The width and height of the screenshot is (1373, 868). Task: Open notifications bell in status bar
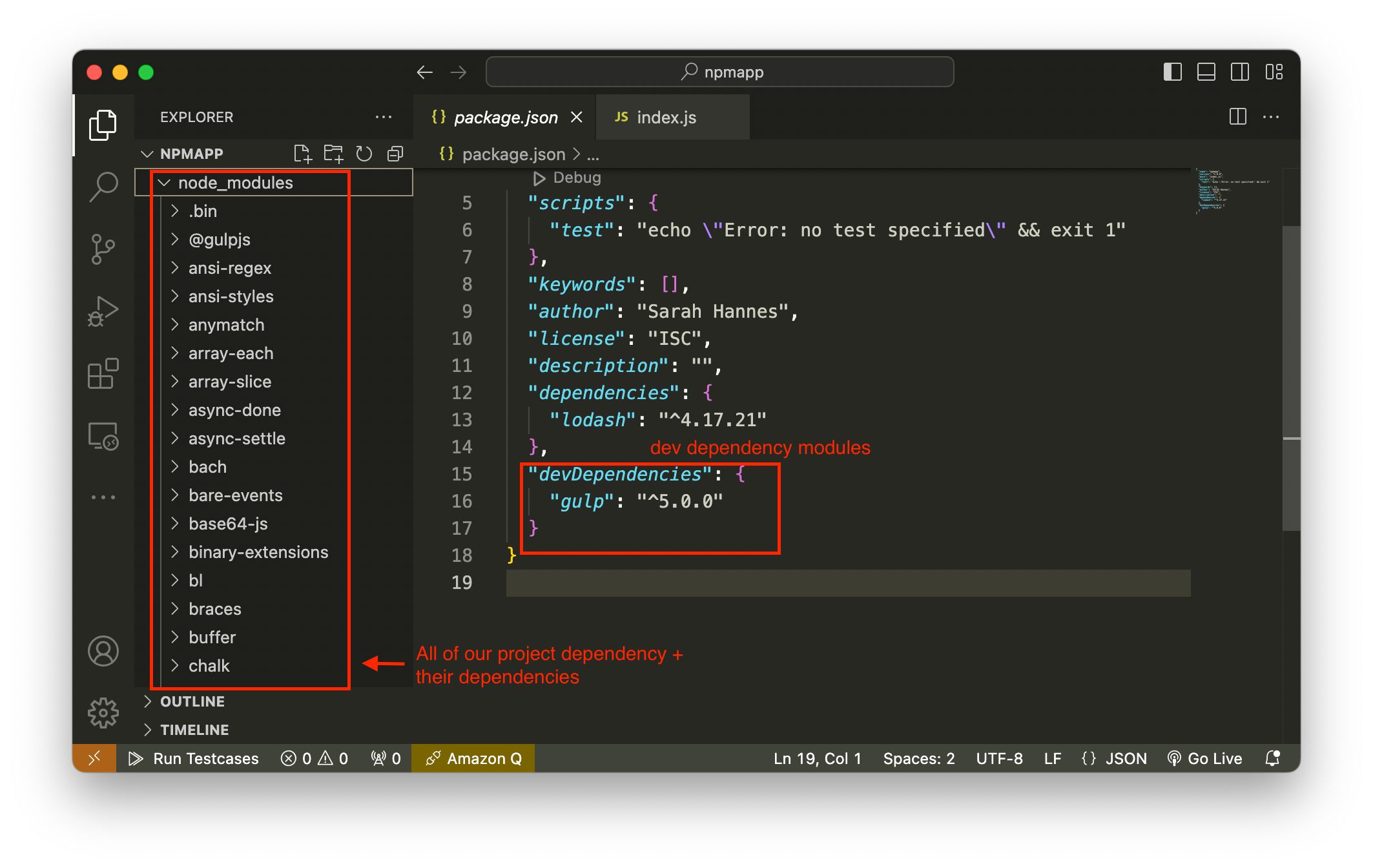click(1272, 758)
